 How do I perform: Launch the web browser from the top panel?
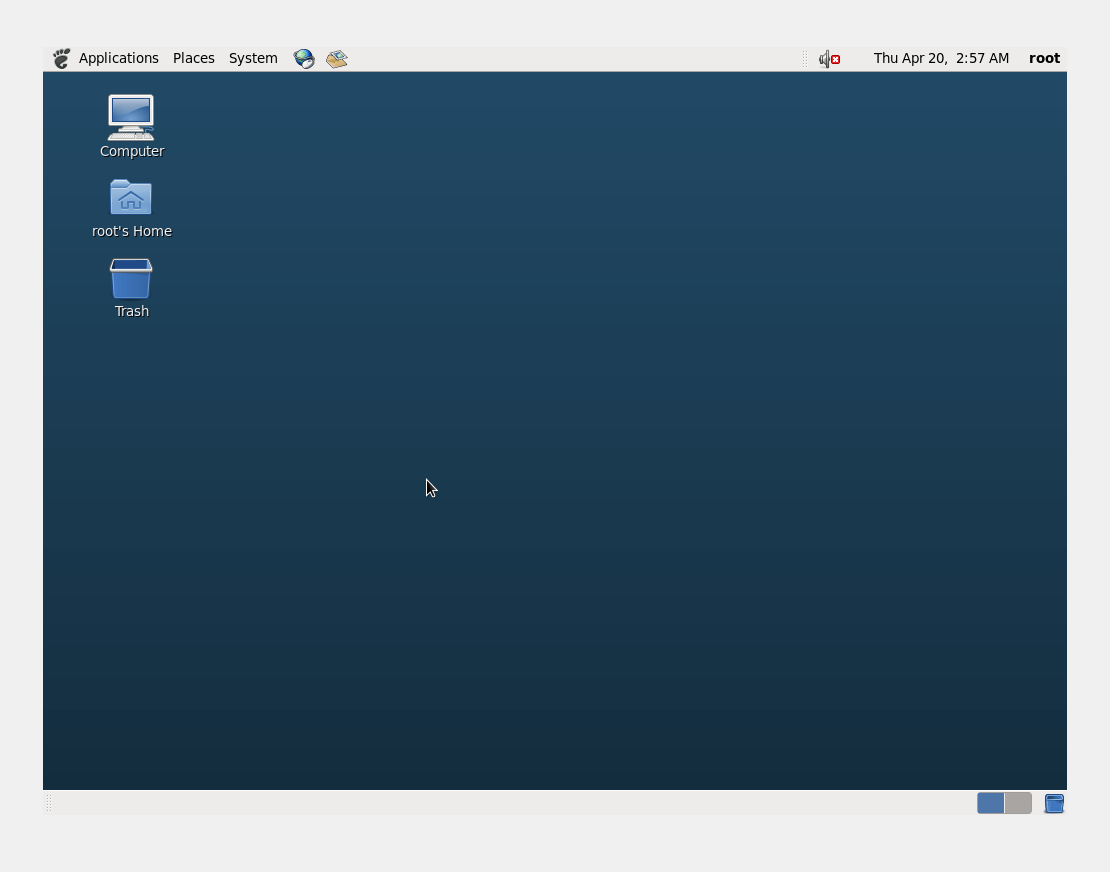pos(303,58)
